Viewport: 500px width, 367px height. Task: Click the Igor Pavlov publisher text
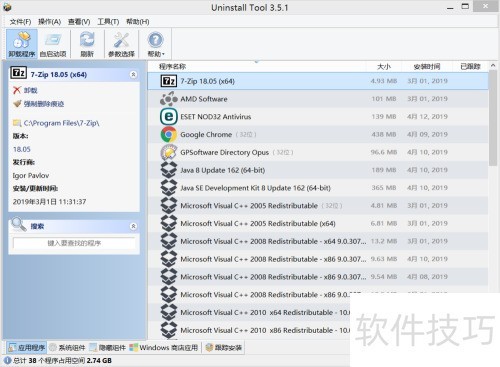pyautogui.click(x=31, y=176)
